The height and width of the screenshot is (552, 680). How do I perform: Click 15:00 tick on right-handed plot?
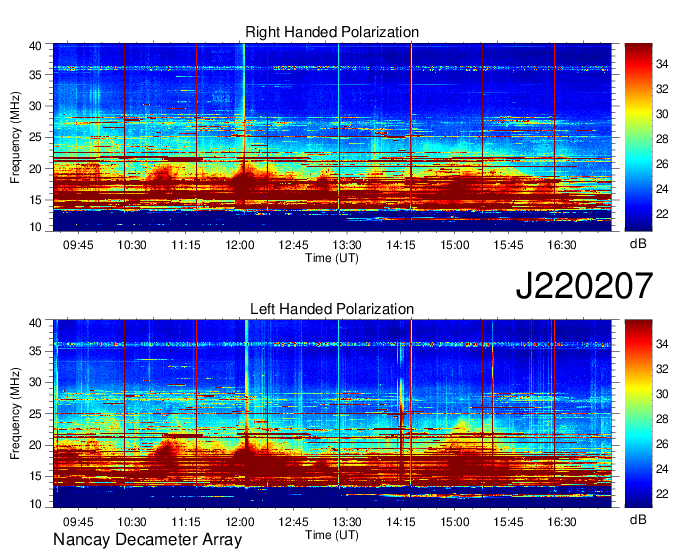(x=454, y=245)
